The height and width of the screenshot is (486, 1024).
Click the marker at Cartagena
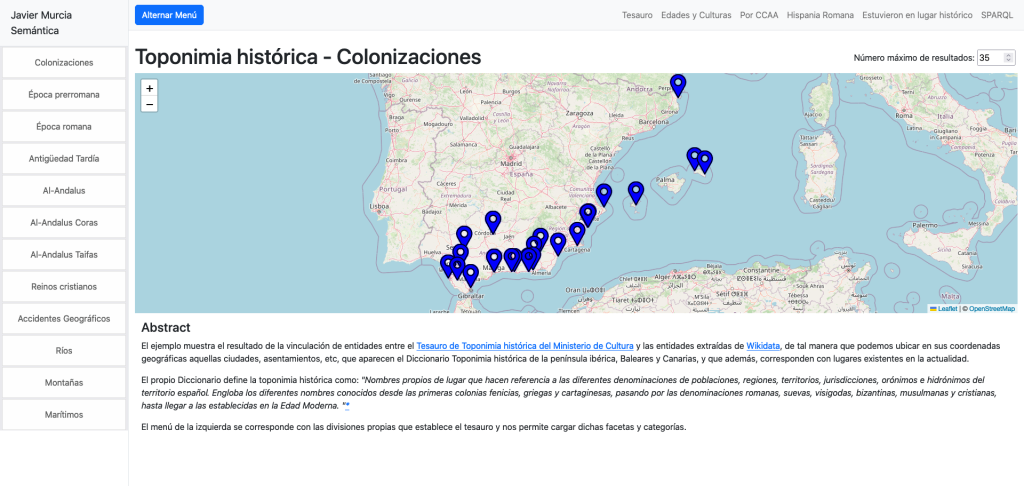point(577,233)
